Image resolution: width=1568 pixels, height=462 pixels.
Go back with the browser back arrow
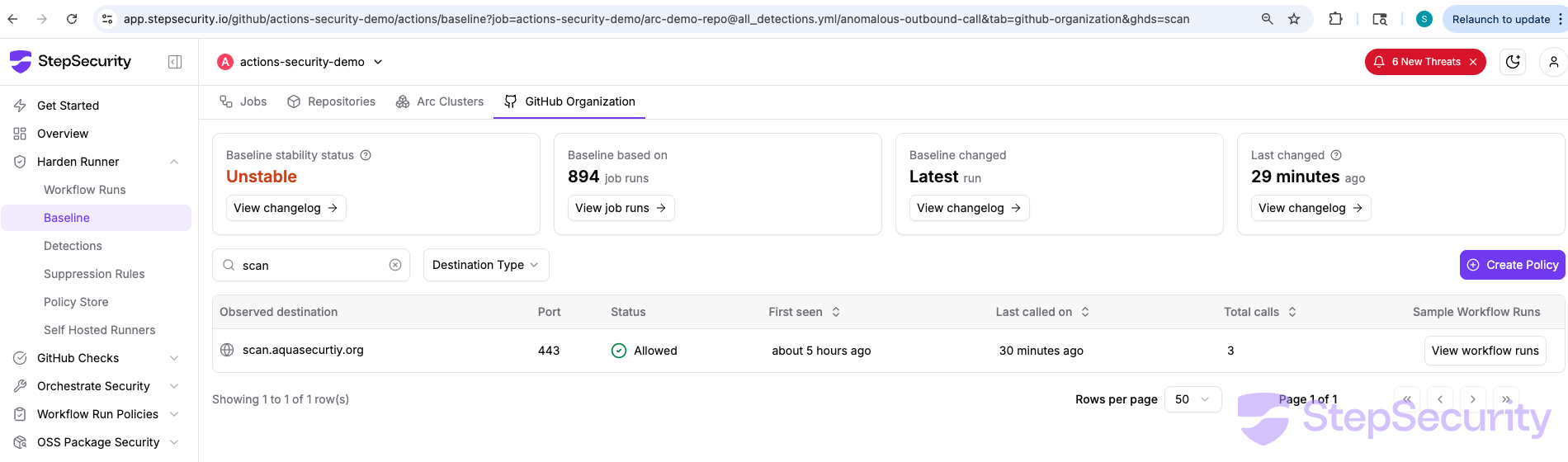pos(13,19)
